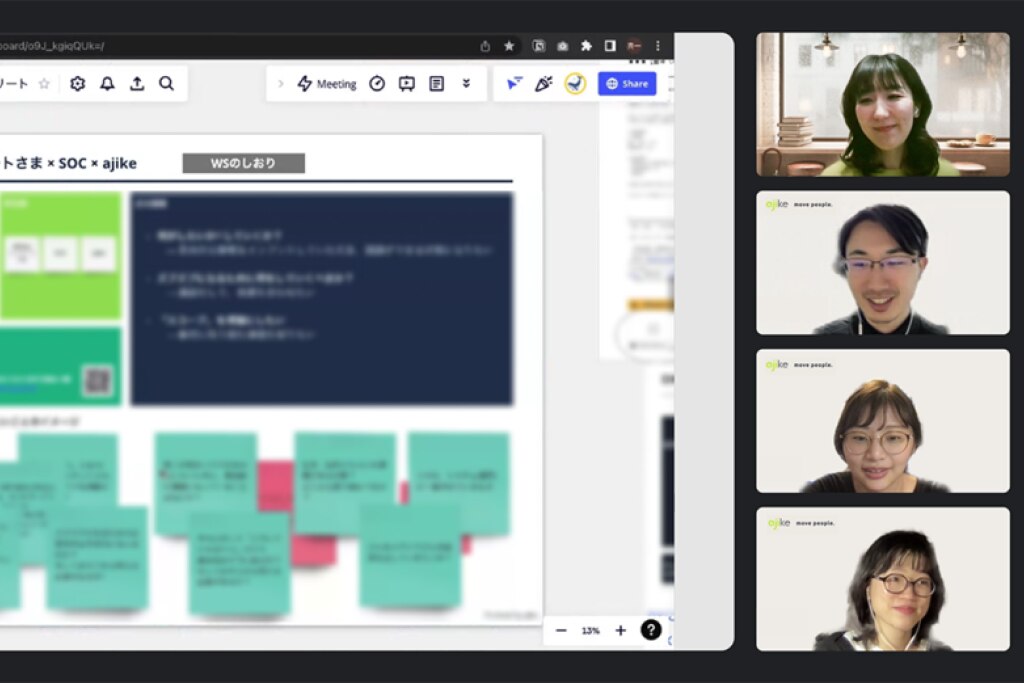Select the pink sticky note
1024x683 pixels.
[x=275, y=484]
